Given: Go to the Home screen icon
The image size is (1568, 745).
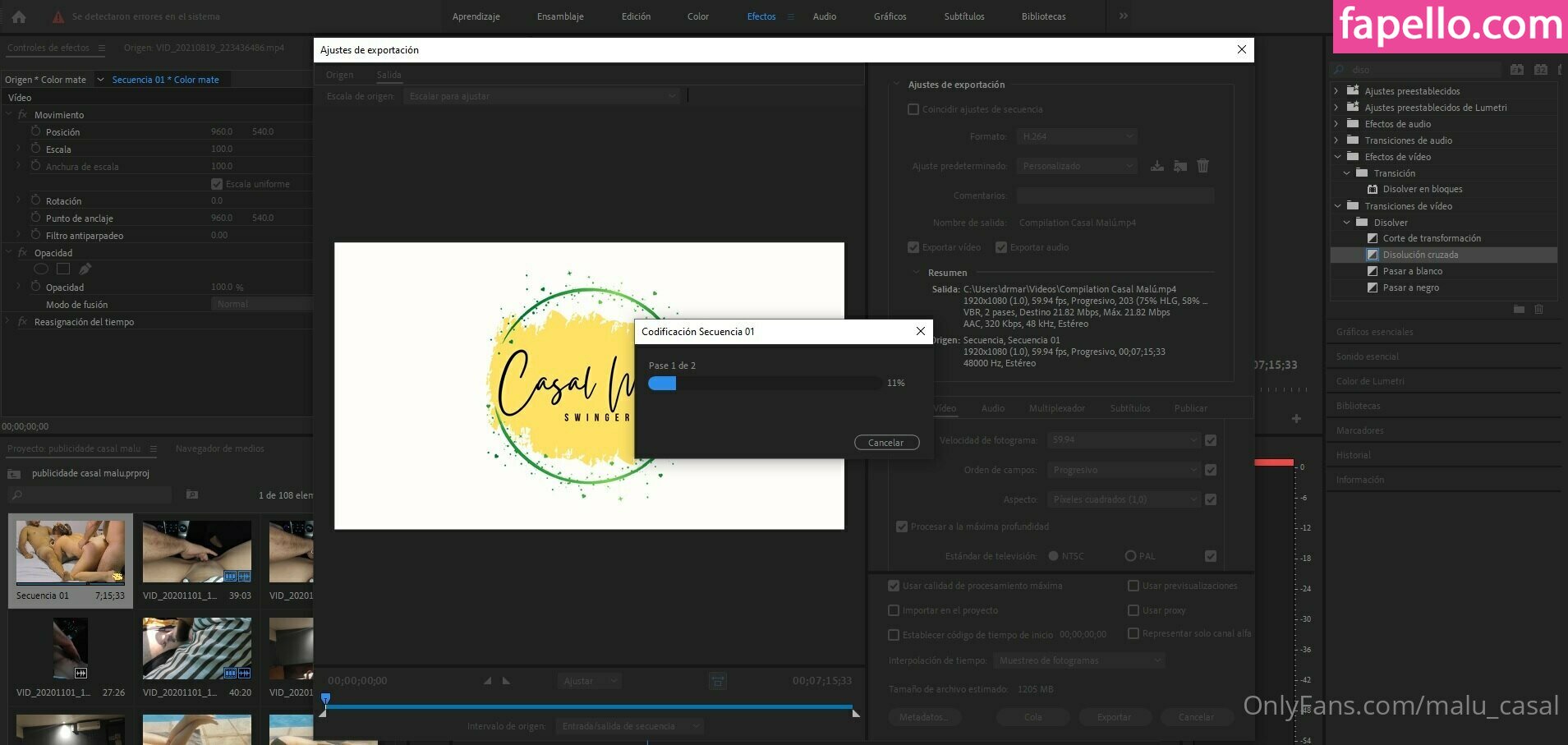Looking at the screenshot, I should click(19, 16).
